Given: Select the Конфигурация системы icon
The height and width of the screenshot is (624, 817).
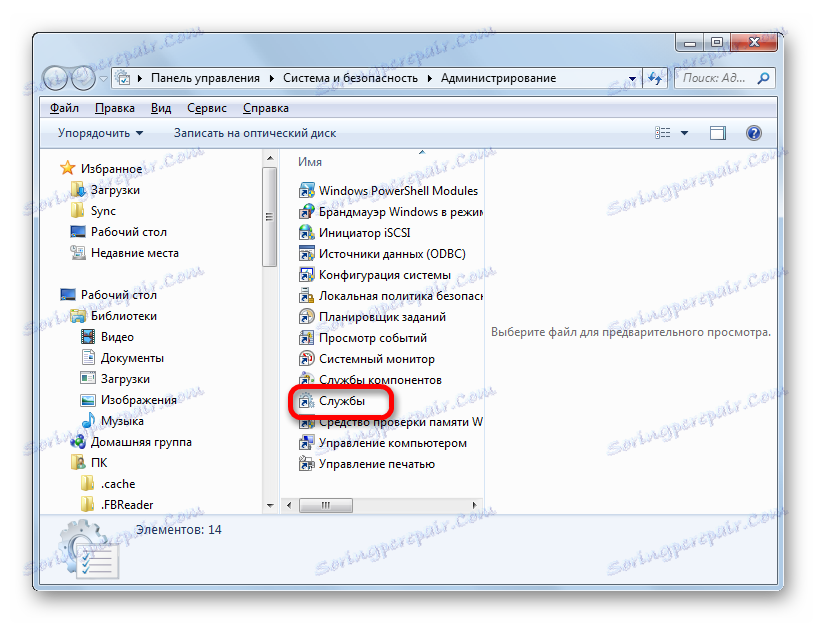Looking at the screenshot, I should 306,274.
